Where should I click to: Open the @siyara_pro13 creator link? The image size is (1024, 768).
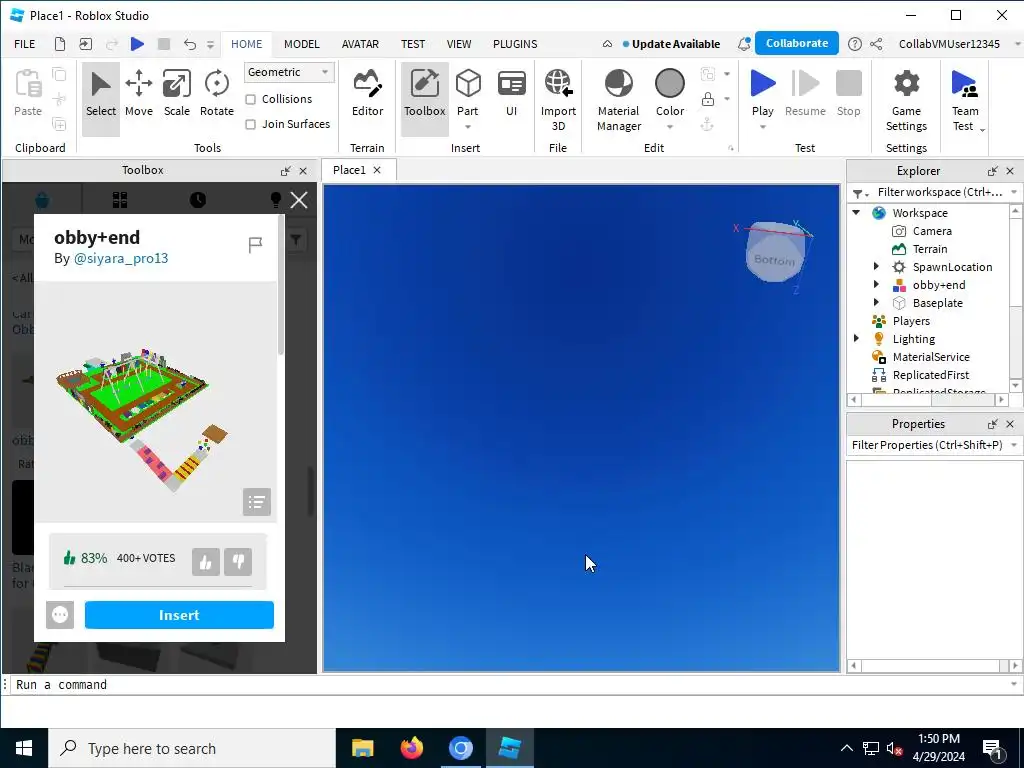pyautogui.click(x=121, y=258)
